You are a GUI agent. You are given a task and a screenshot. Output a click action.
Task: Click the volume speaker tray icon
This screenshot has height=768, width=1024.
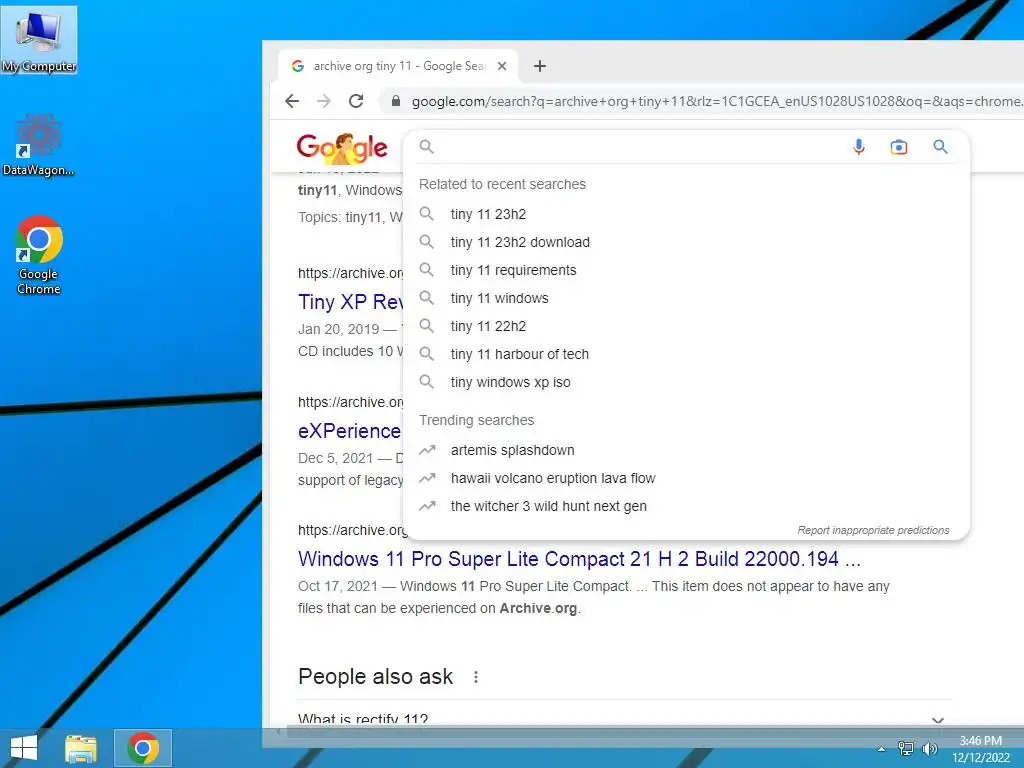coord(929,748)
